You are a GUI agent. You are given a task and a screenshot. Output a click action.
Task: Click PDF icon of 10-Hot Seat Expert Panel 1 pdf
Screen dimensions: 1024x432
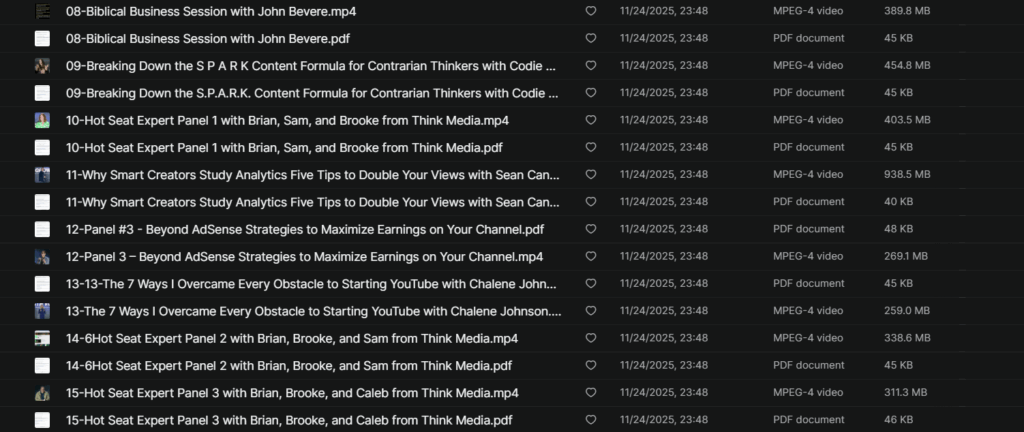(x=42, y=147)
